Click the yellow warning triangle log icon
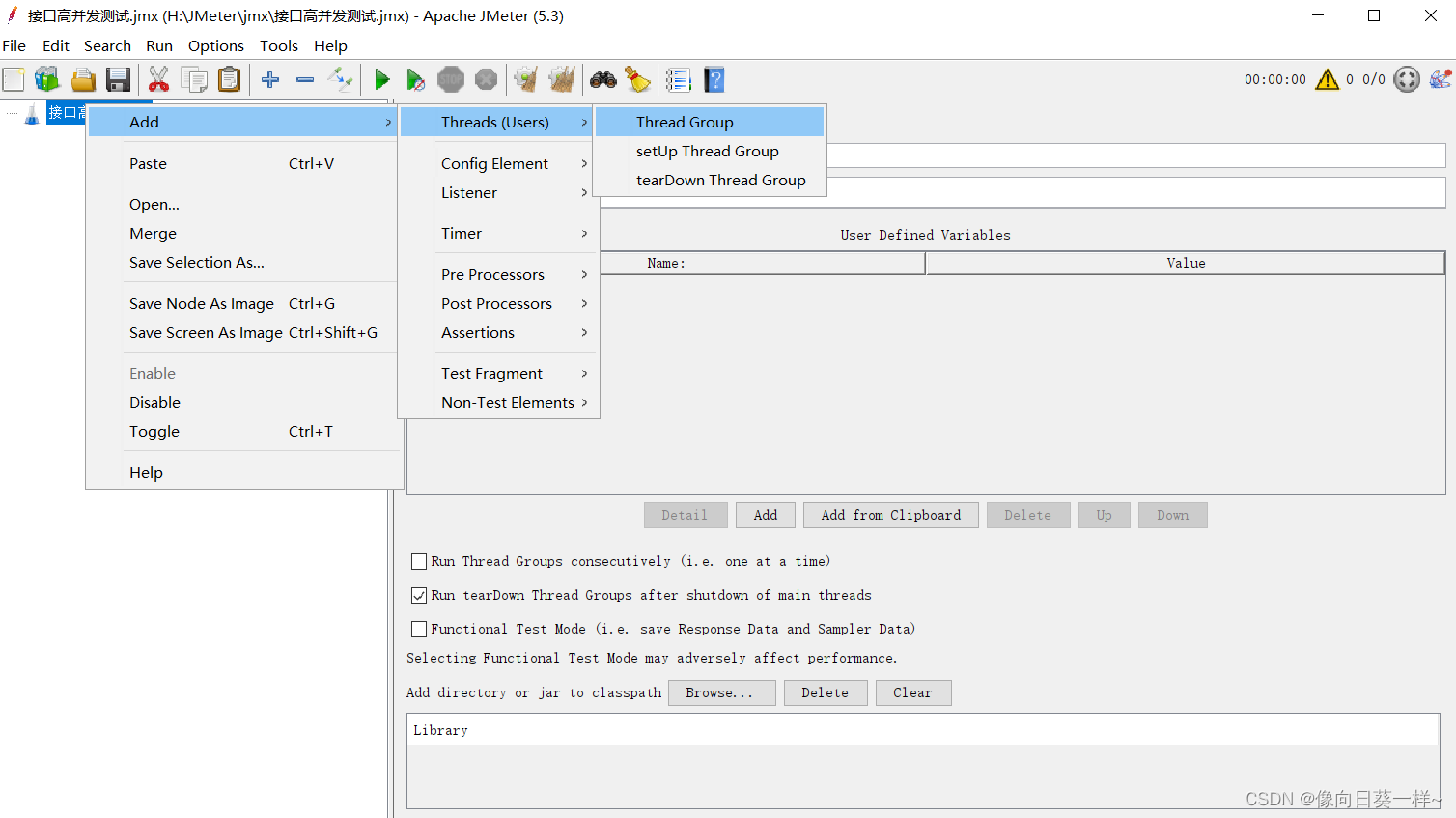The image size is (1456, 818). point(1328,79)
